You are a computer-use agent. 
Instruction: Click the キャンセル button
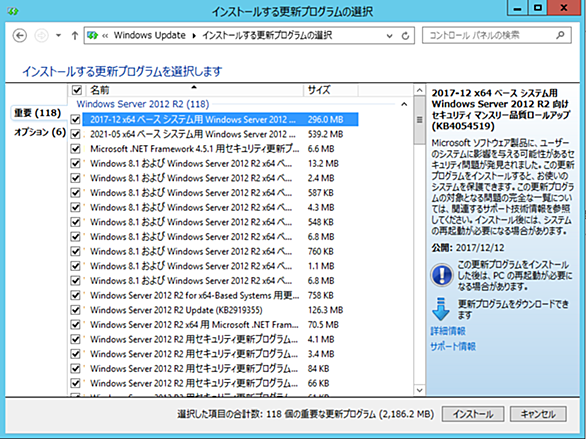(x=538, y=414)
